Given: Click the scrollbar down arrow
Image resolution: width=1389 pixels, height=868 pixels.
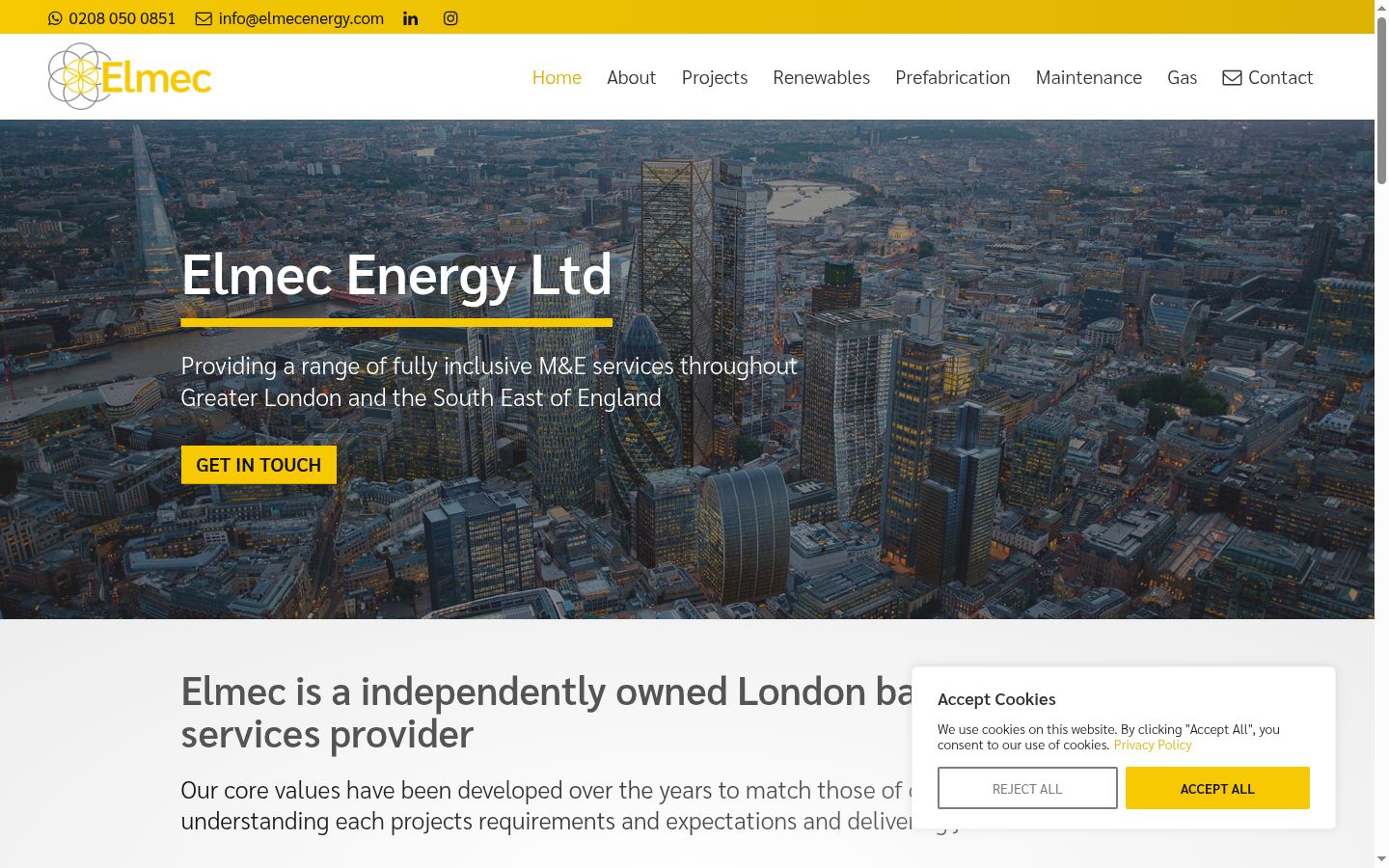Looking at the screenshot, I should [x=1381, y=858].
